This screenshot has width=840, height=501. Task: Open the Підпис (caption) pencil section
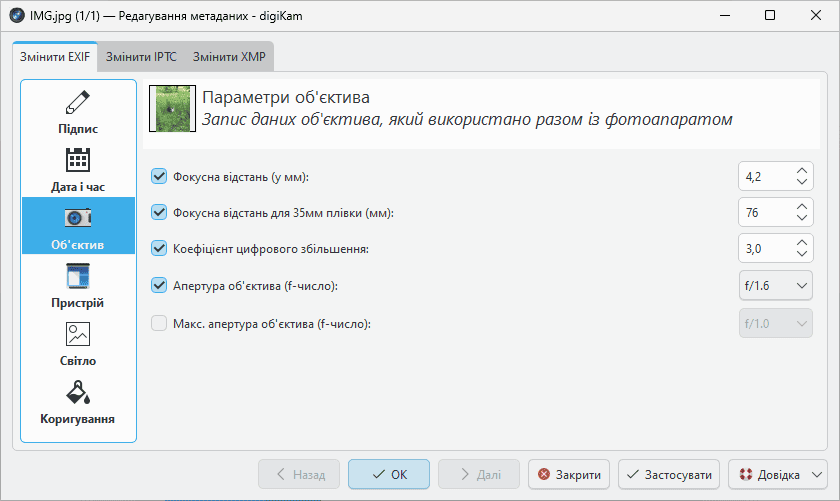point(78,111)
